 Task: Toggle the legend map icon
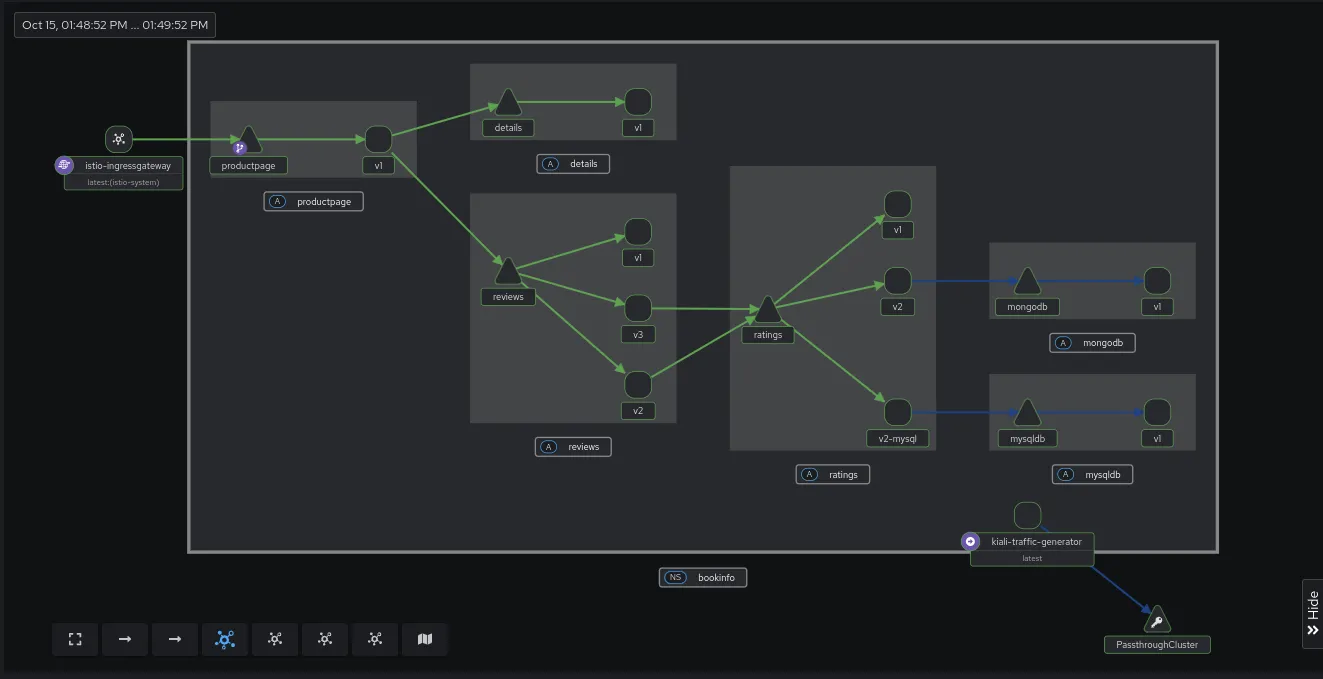coord(425,639)
